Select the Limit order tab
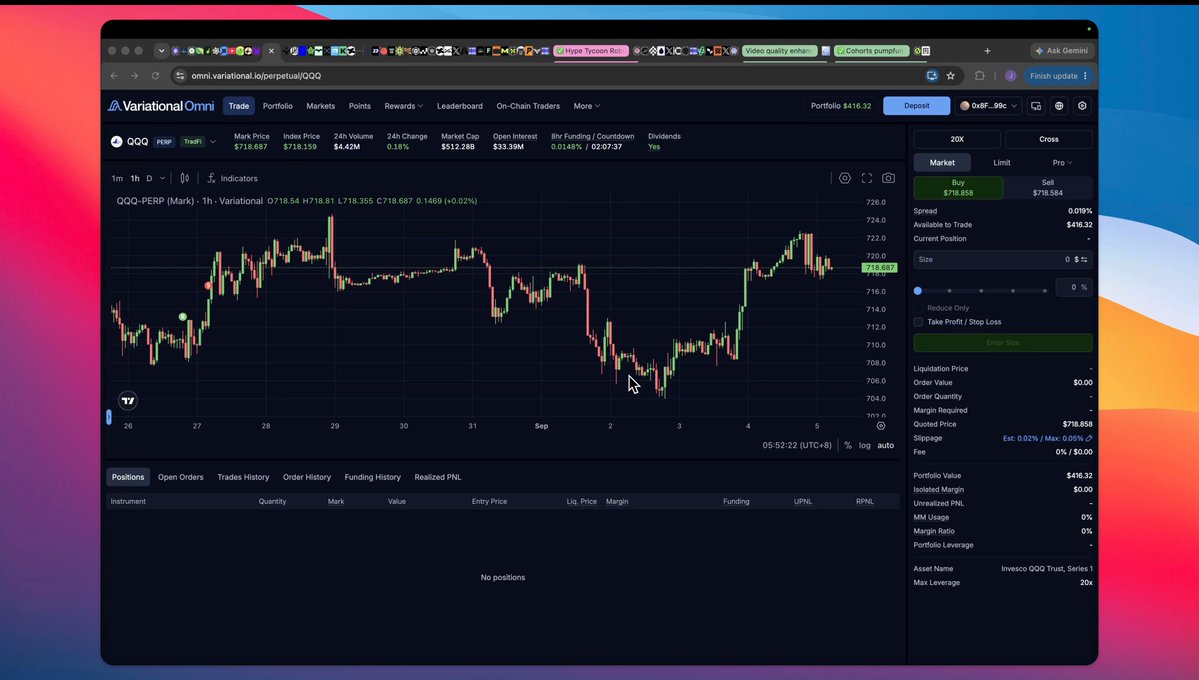 (x=1002, y=163)
